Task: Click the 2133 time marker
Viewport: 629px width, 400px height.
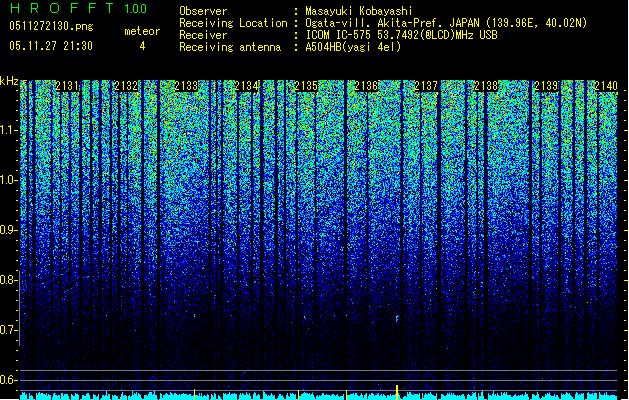Action: [186, 86]
